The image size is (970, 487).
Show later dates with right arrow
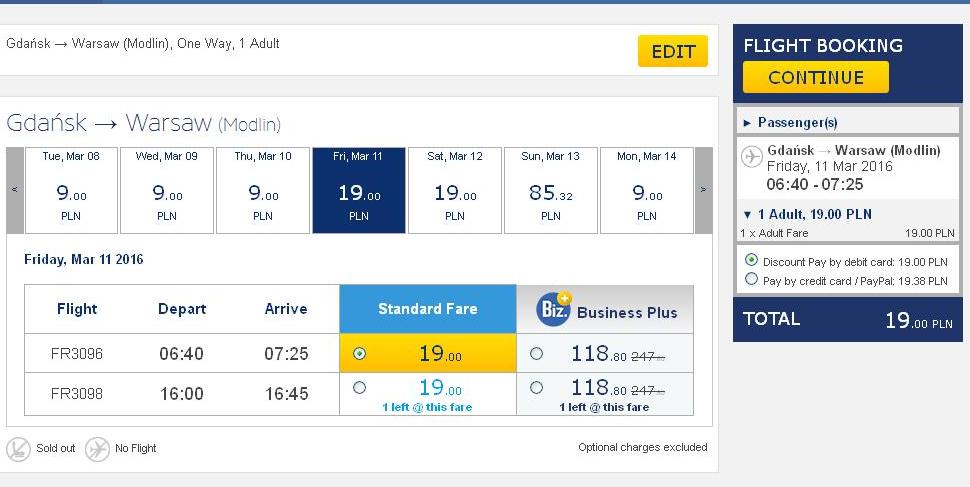(x=704, y=190)
